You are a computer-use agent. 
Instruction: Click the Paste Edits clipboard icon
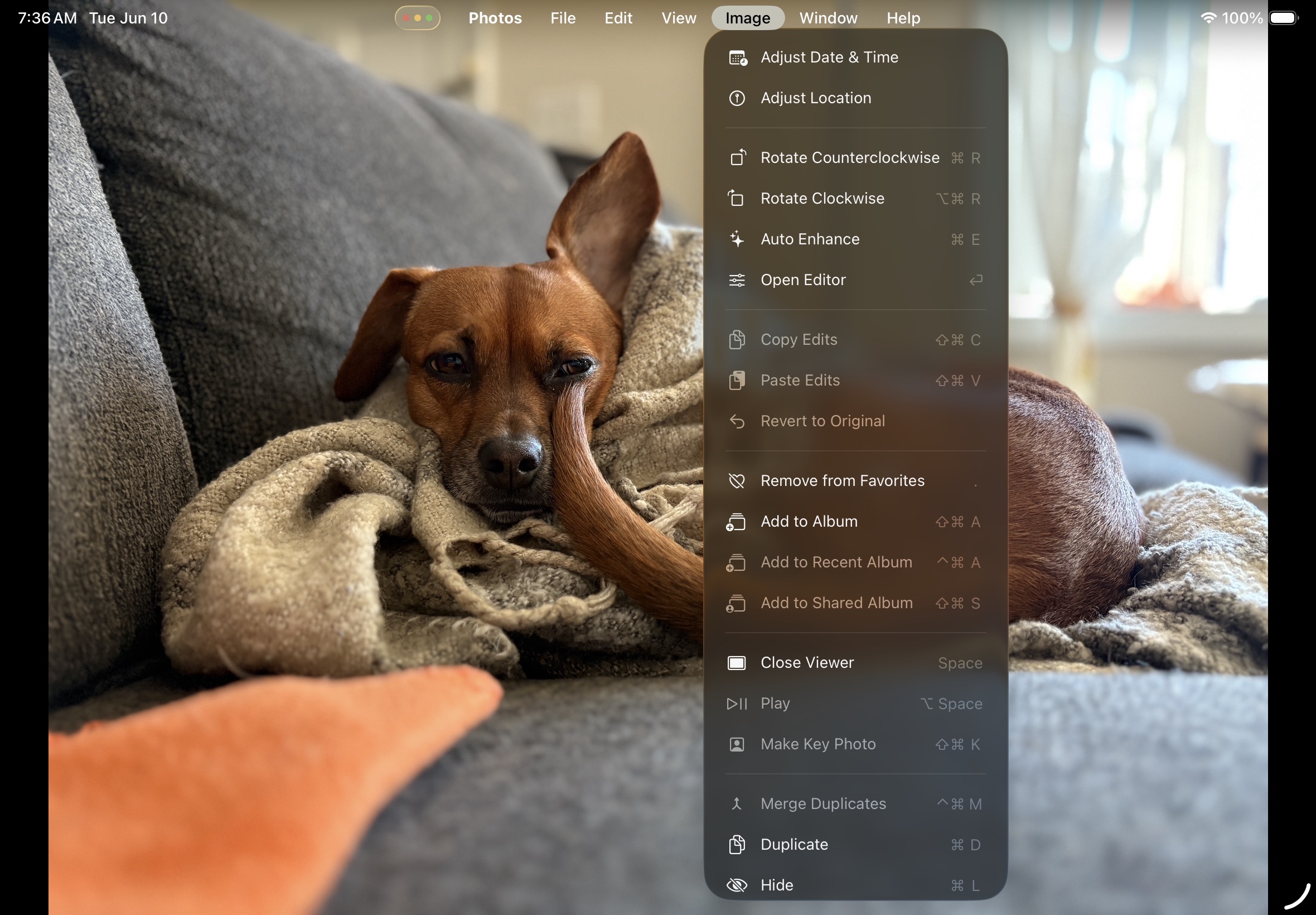pos(737,381)
